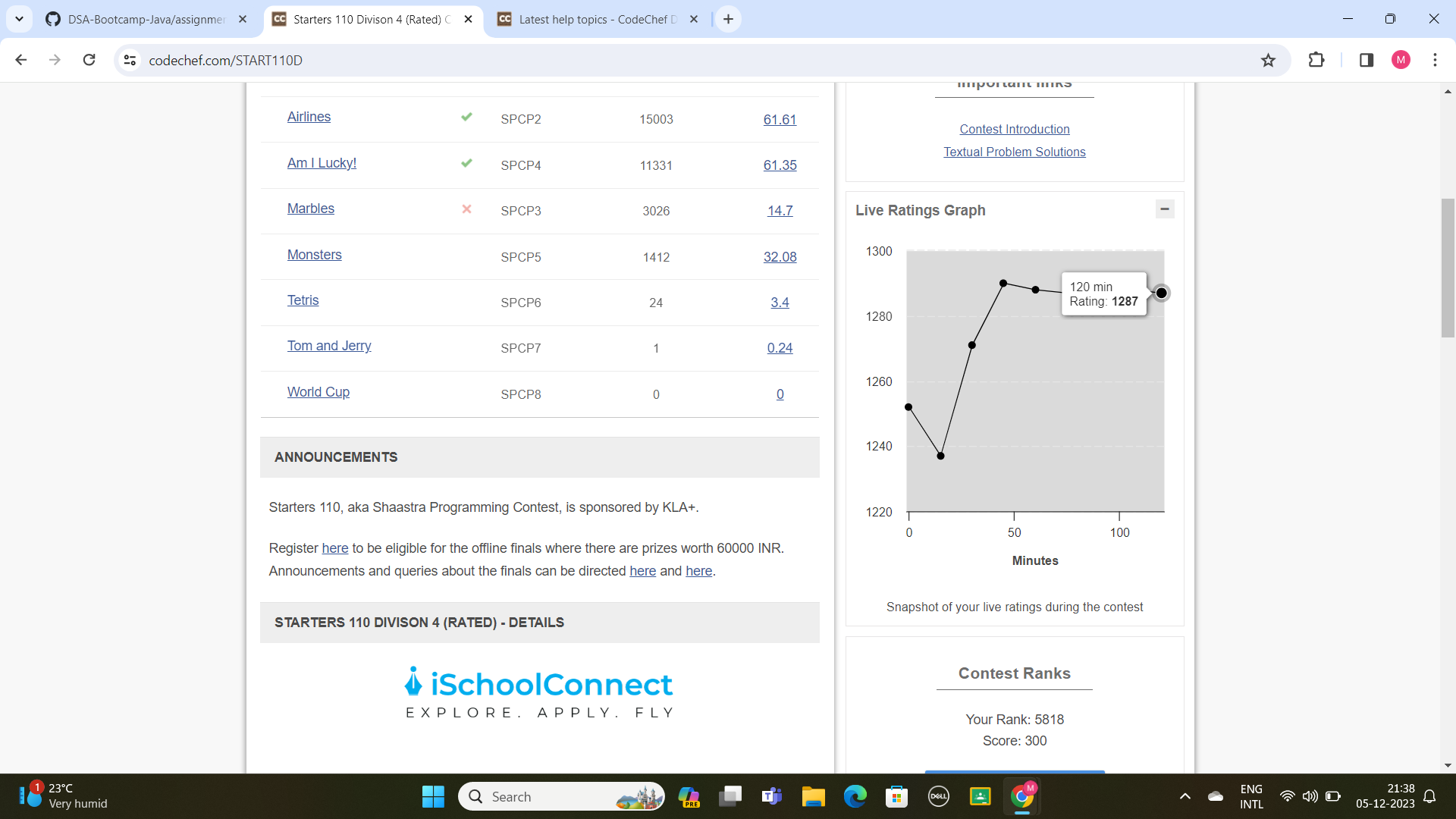The width and height of the screenshot is (1456, 819).
Task: Open the tab search dropdown arrow
Action: click(19, 19)
